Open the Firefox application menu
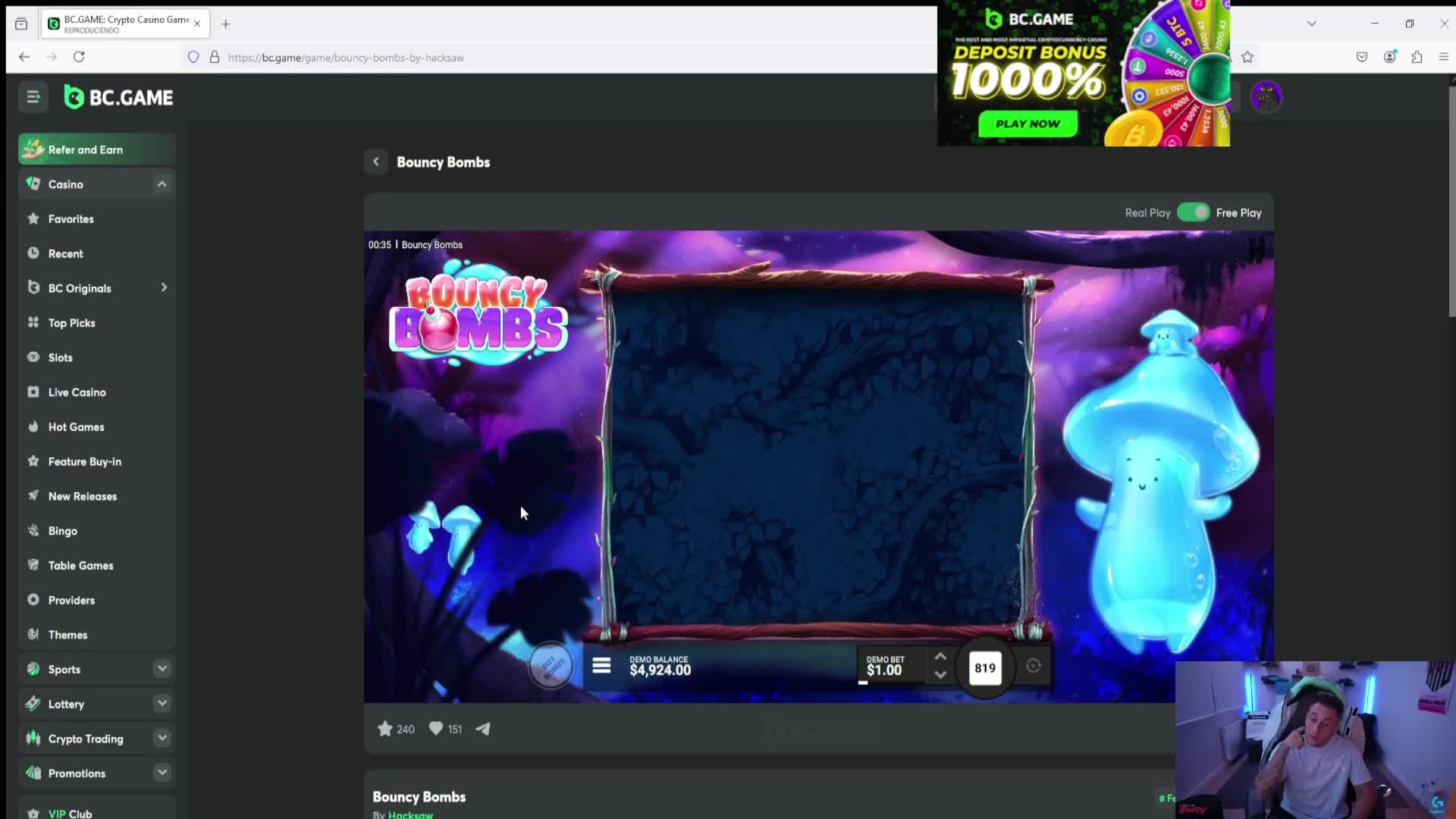 tap(1443, 57)
